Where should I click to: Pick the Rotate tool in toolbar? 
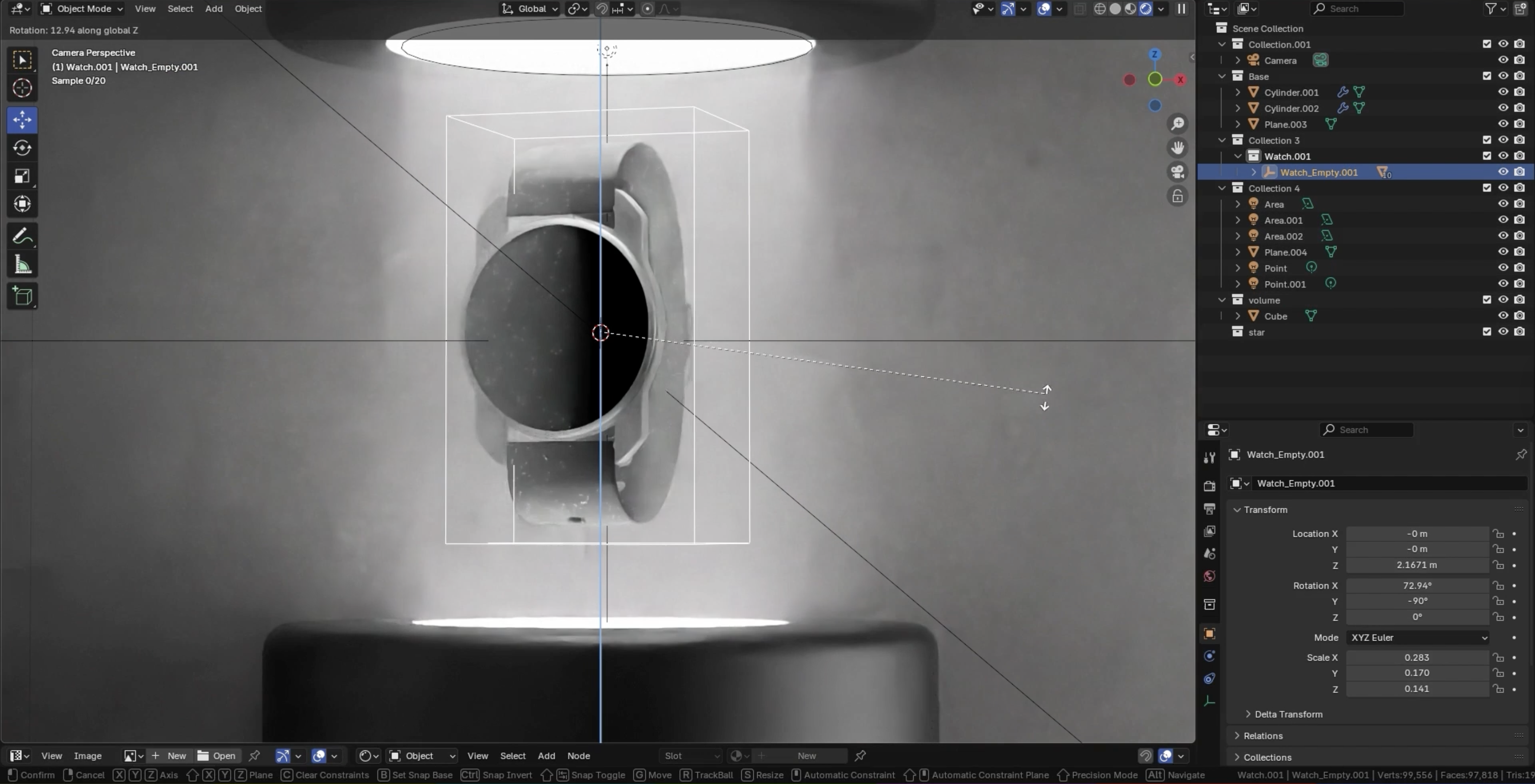tap(22, 148)
